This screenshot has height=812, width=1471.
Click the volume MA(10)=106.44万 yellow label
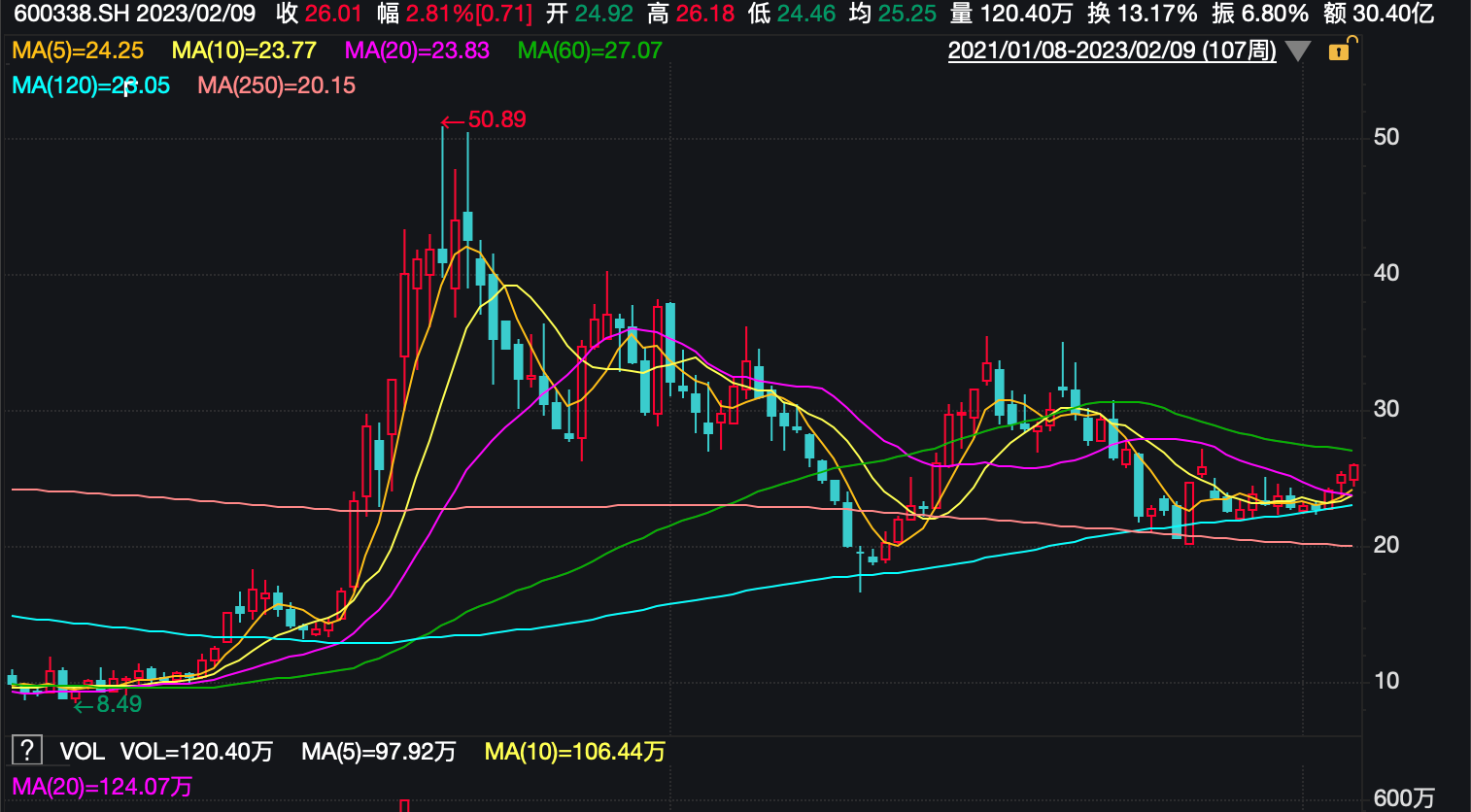(574, 752)
